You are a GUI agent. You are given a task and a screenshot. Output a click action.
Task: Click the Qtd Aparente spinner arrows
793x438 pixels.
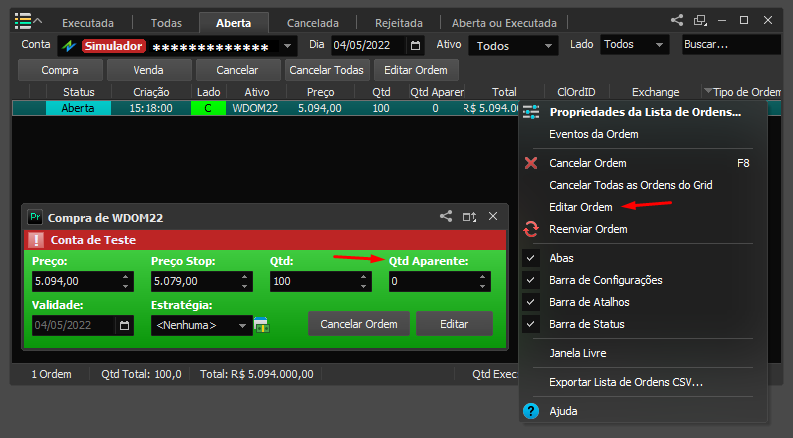(482, 281)
